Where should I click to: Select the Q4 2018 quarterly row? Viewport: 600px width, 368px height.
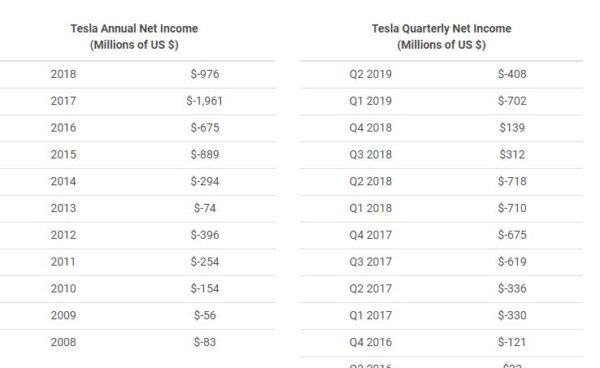442,128
